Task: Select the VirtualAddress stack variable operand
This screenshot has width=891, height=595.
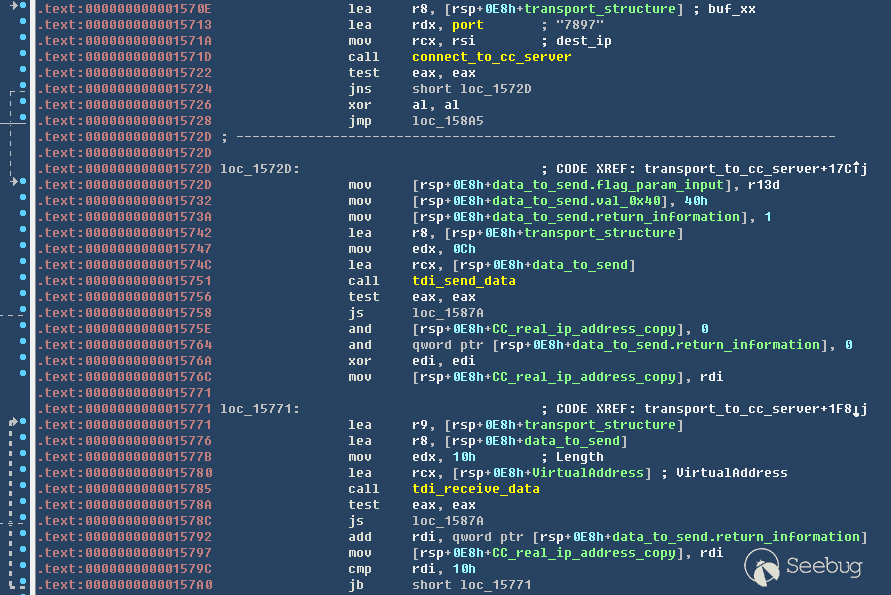Action: coord(588,473)
